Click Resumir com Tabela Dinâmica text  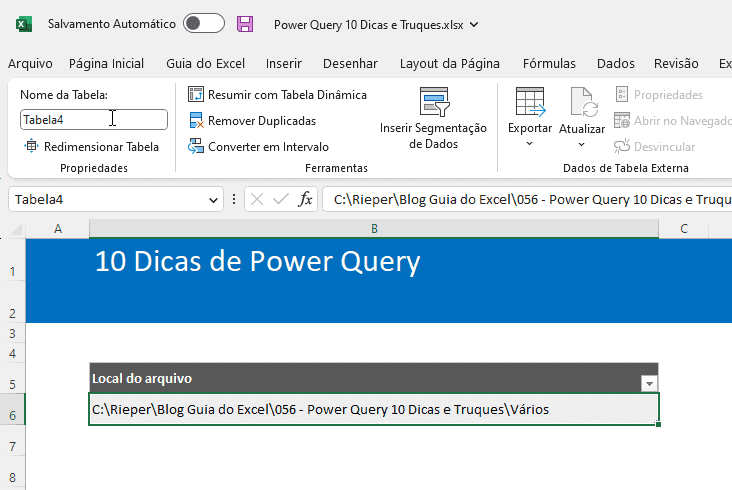pos(287,95)
